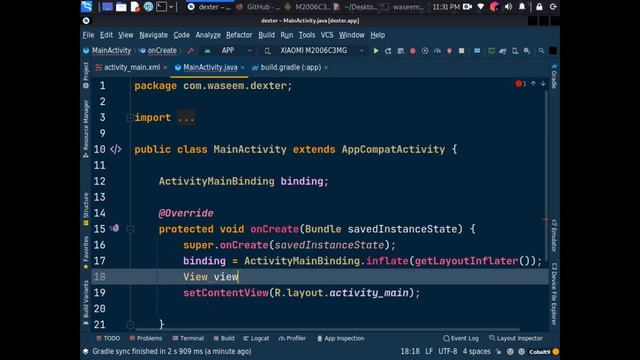
Task: Jump to previous highlighted error arrow
Action: click(x=533, y=84)
